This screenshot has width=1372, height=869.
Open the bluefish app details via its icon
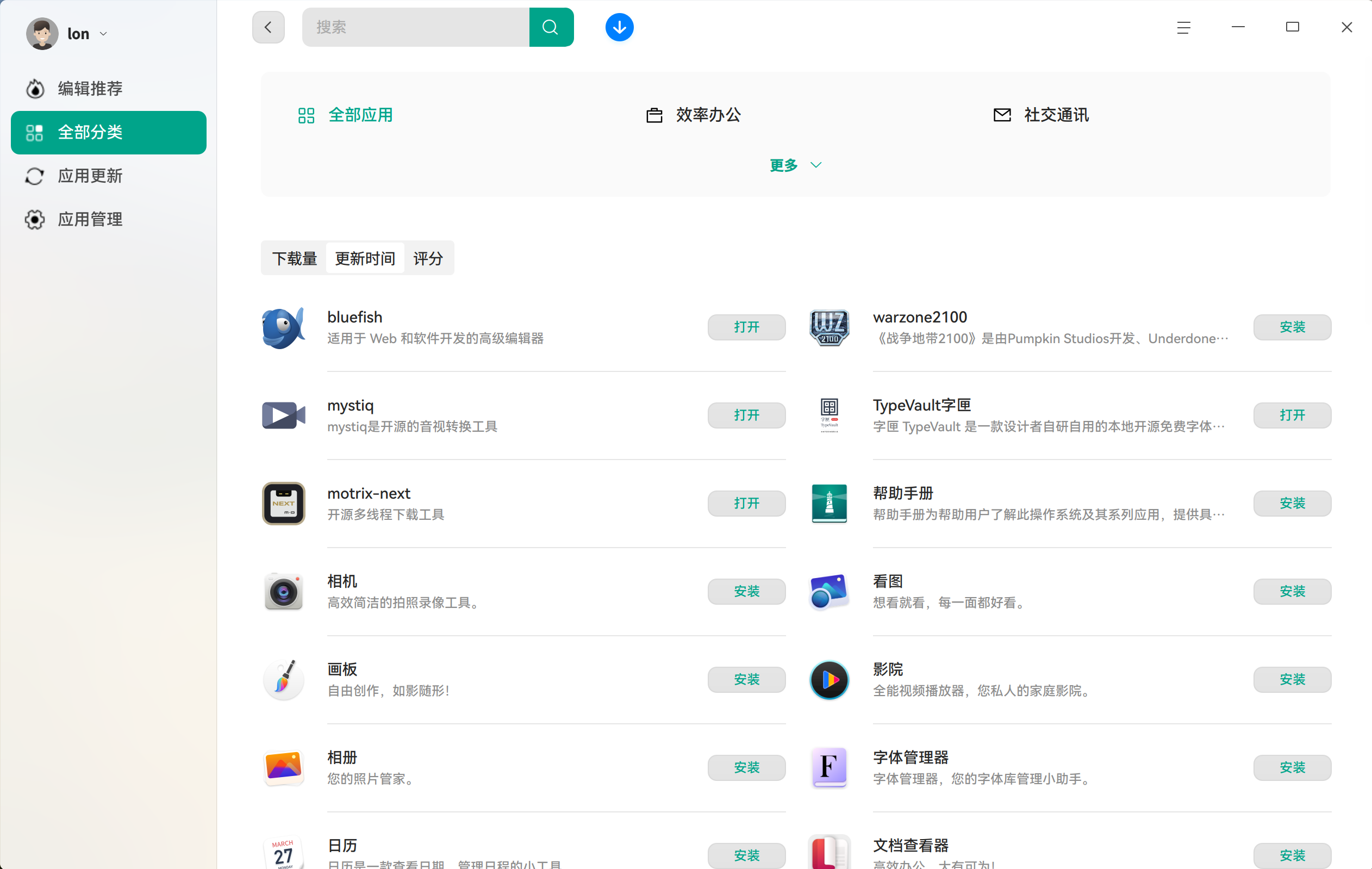pos(283,328)
